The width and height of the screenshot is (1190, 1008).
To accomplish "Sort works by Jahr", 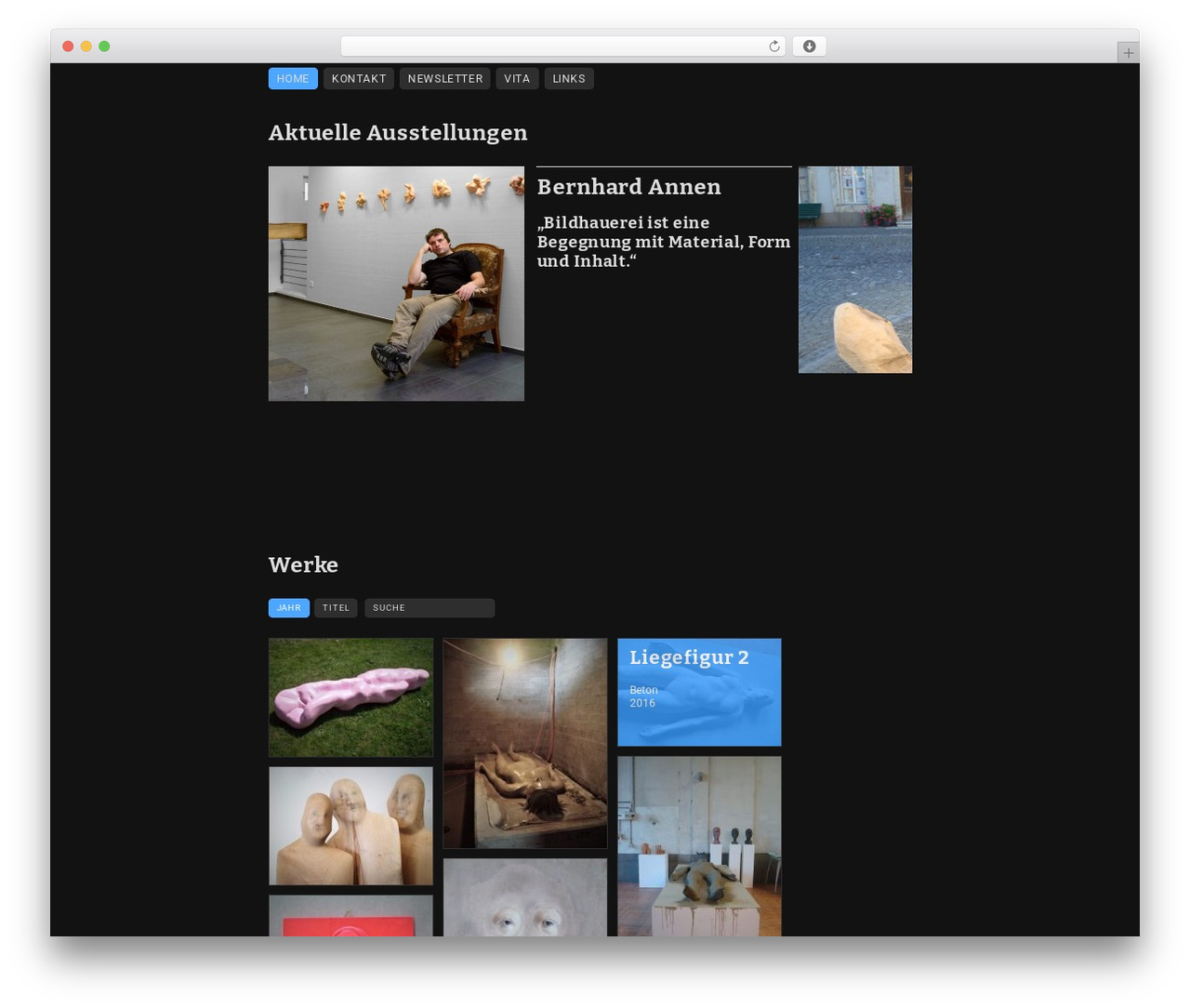I will 289,608.
